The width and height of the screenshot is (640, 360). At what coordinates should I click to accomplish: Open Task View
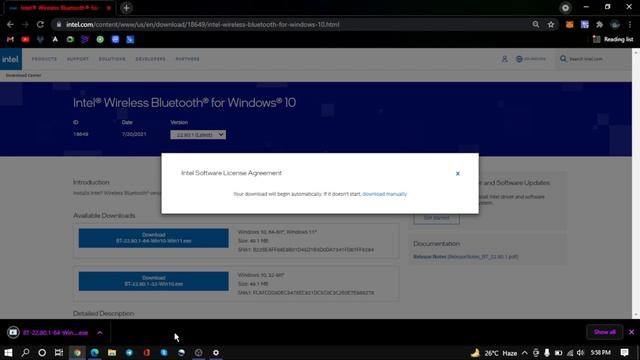click(x=59, y=353)
